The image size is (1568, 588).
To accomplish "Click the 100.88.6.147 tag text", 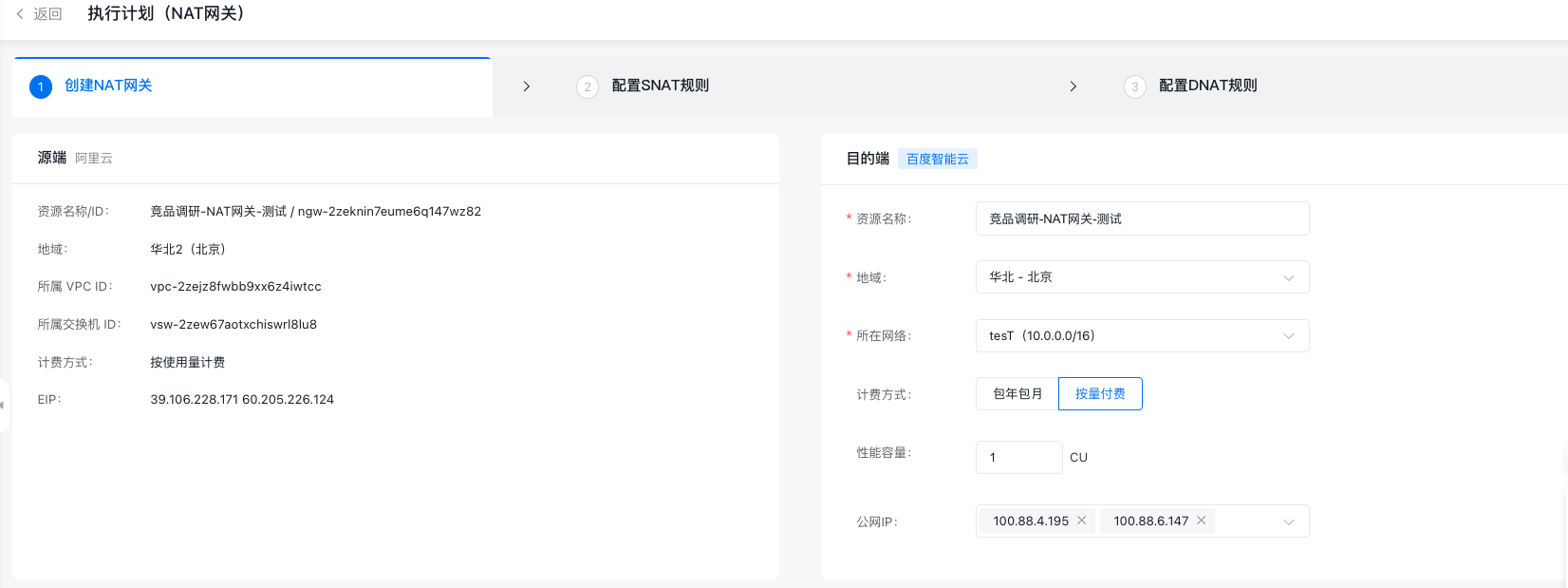I will coord(1151,522).
